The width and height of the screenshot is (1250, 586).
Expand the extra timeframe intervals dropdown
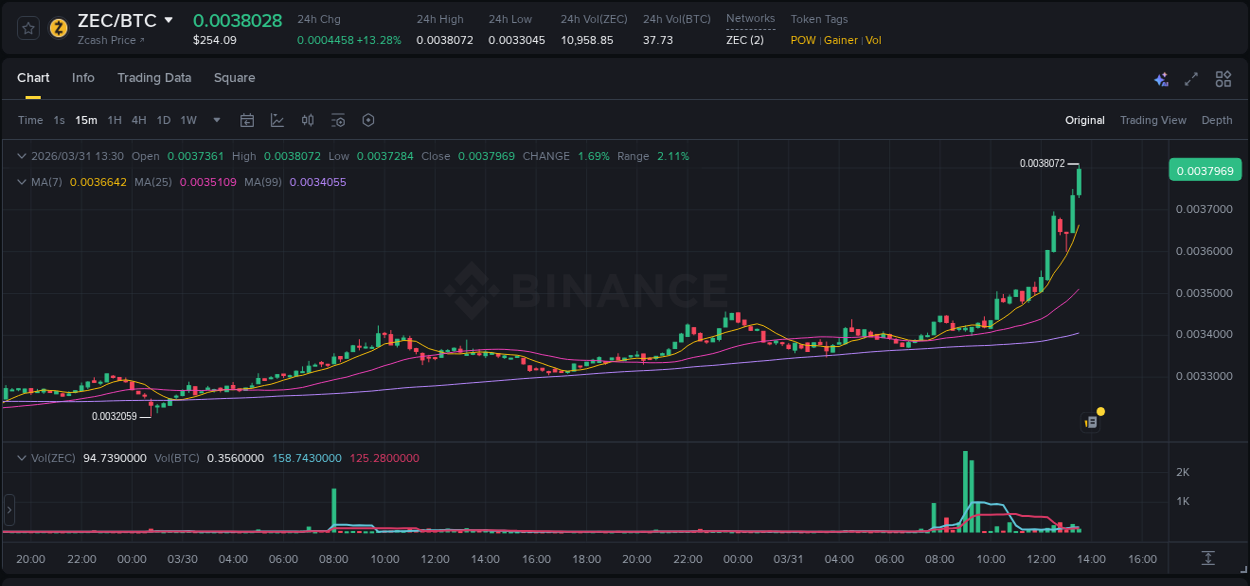(215, 120)
